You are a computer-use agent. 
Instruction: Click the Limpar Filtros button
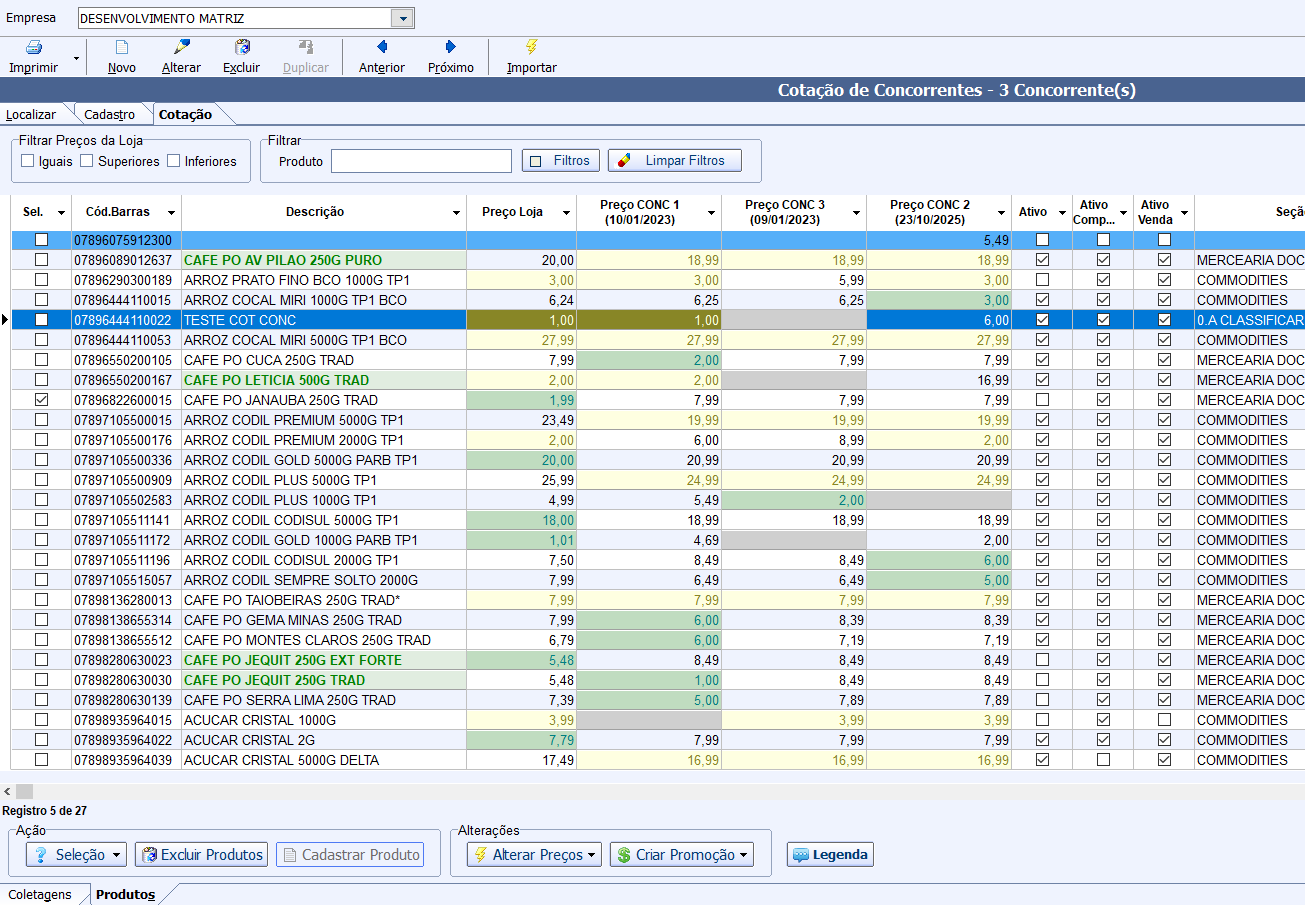pyautogui.click(x=674, y=161)
